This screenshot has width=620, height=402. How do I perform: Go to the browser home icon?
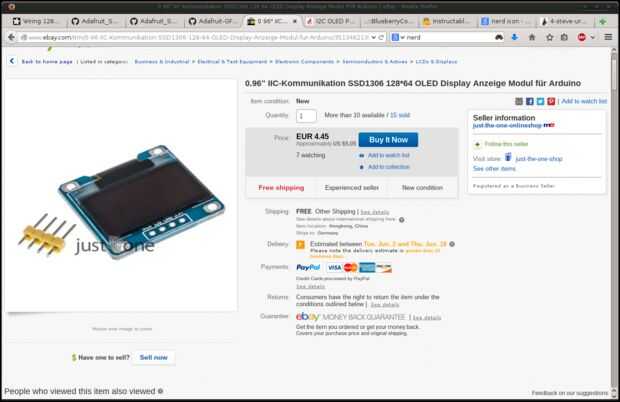[532, 37]
